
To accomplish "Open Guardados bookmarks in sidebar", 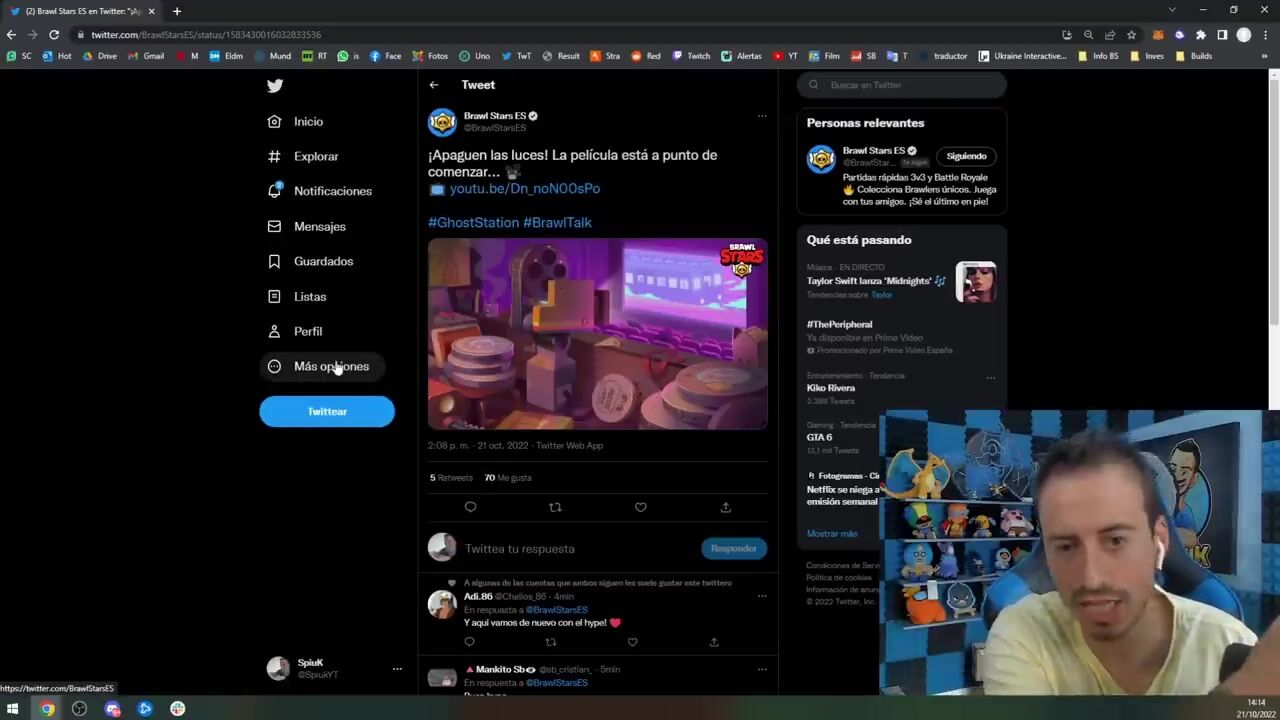I will pyautogui.click(x=310, y=261).
